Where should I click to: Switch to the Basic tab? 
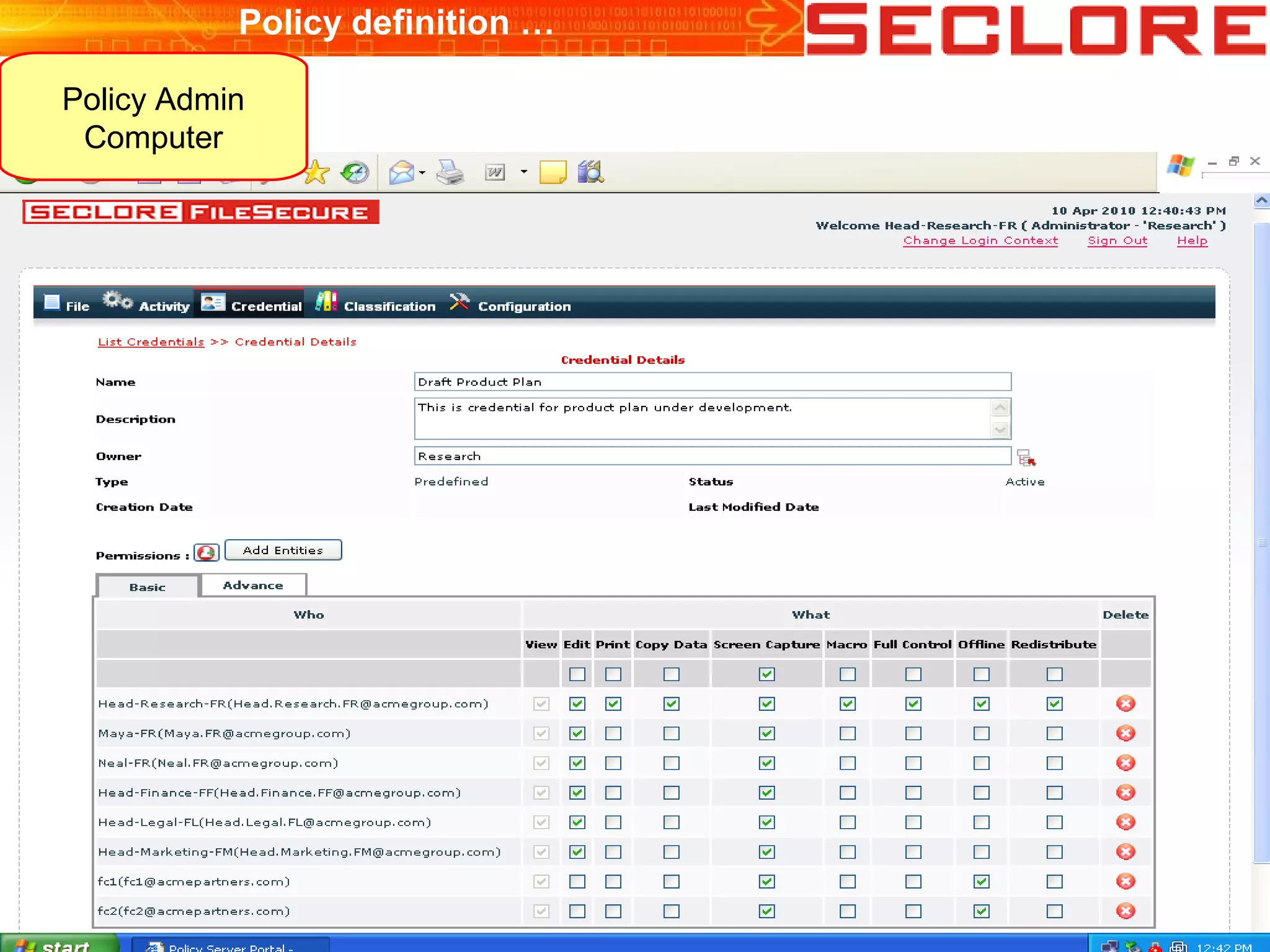148,587
